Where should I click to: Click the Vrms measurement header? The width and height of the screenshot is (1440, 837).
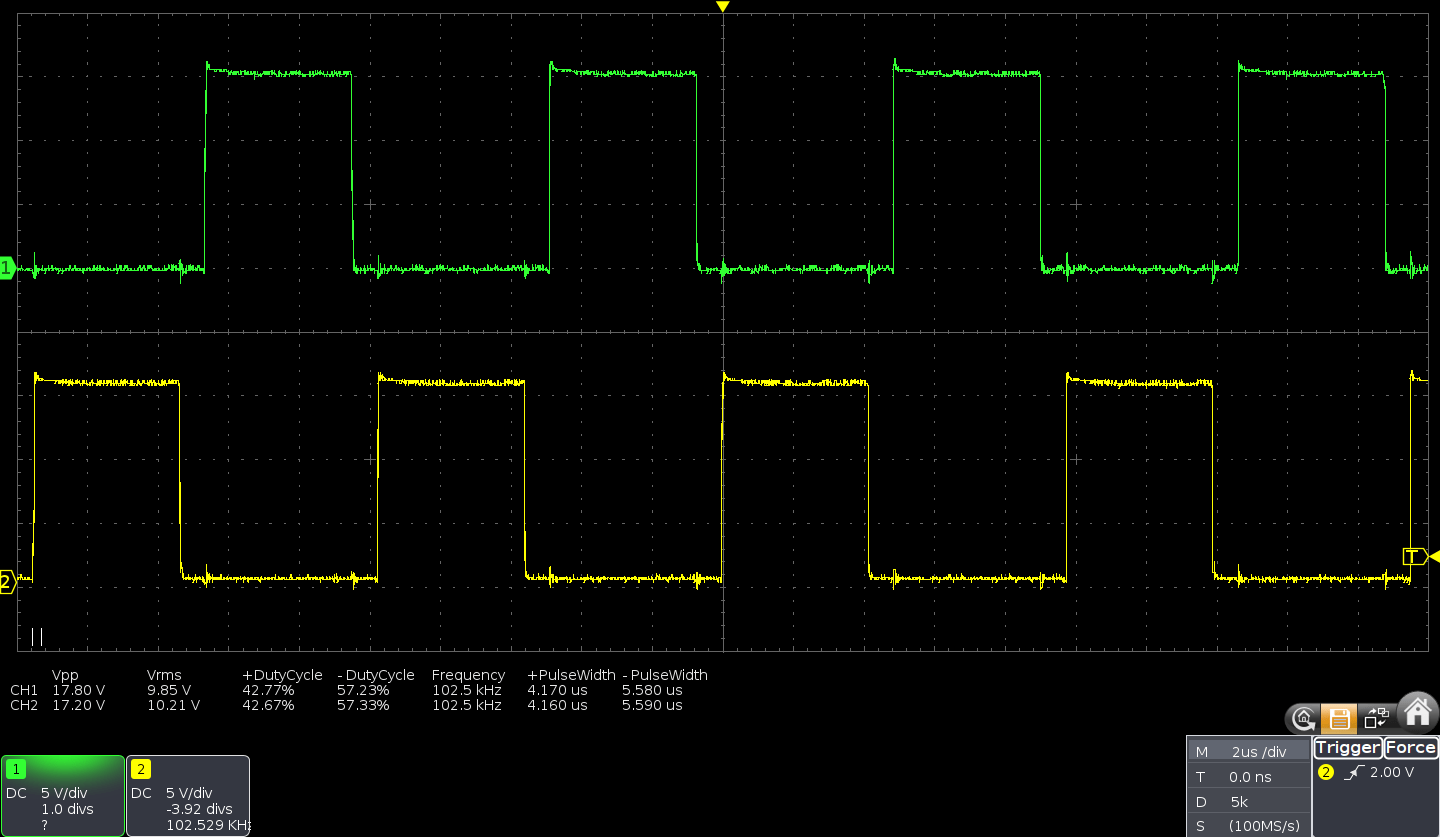click(164, 675)
